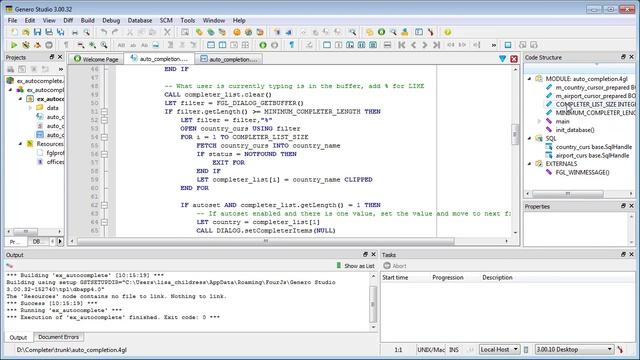
Task: Collapse the MODULE: auto_completion.4gl node
Action: pyautogui.click(x=530, y=79)
